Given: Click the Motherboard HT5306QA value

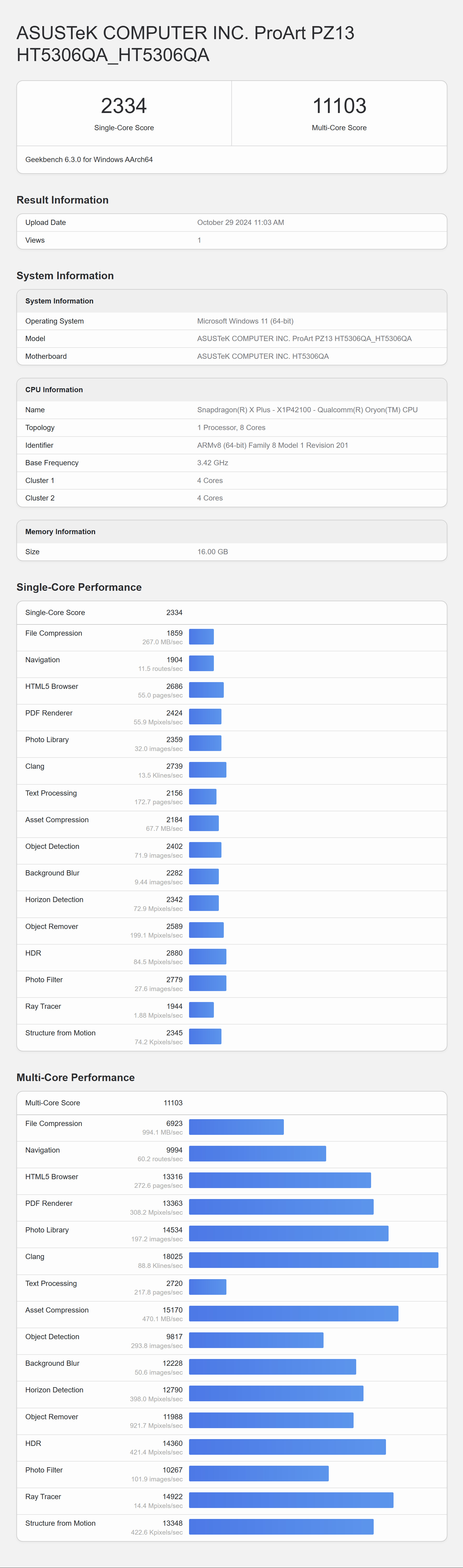Looking at the screenshot, I should (262, 357).
